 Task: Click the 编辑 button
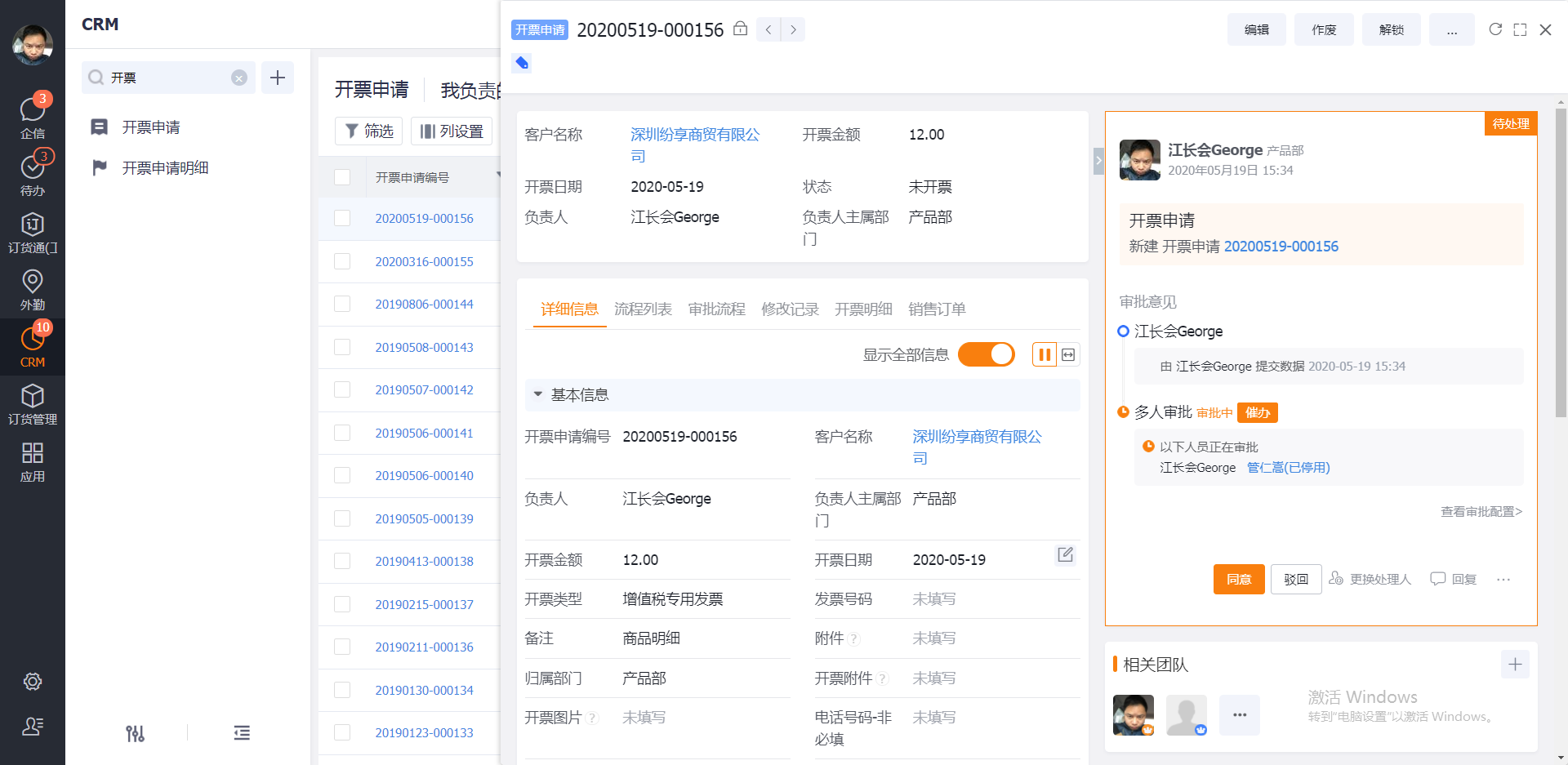tap(1257, 29)
